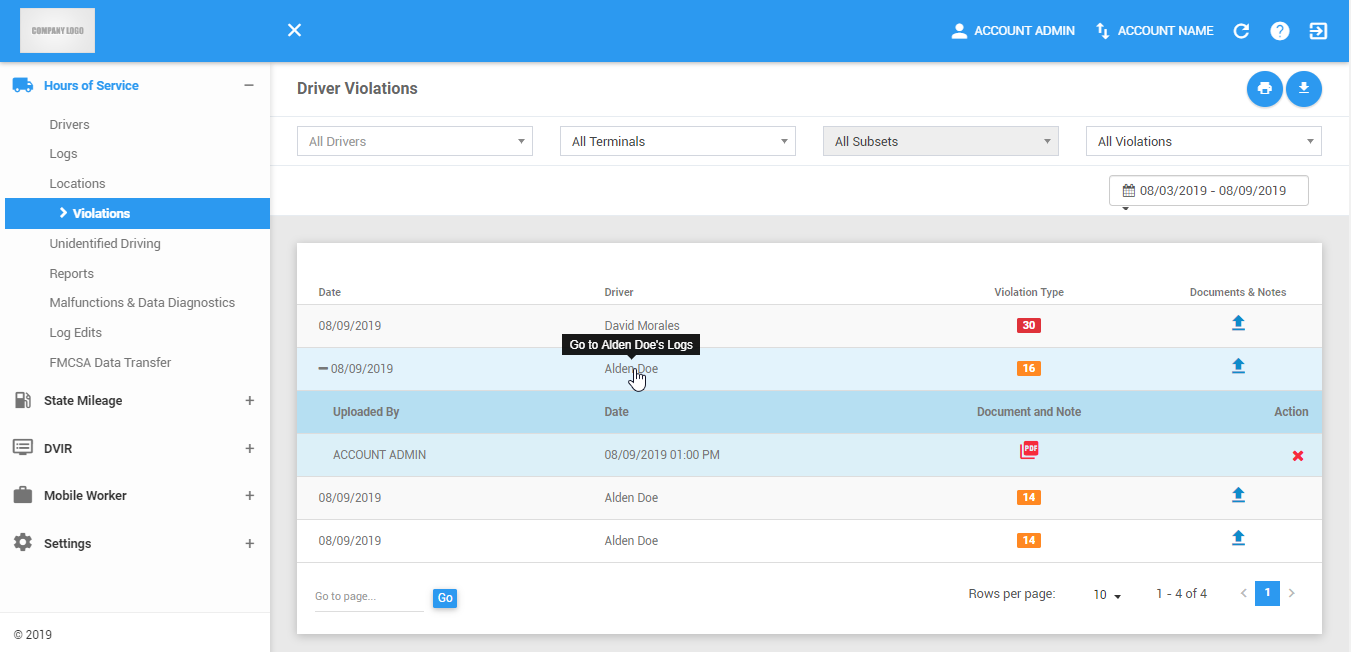The image size is (1351, 652).
Task: Click the red 30 violation badge
Action: pyautogui.click(x=1028, y=326)
